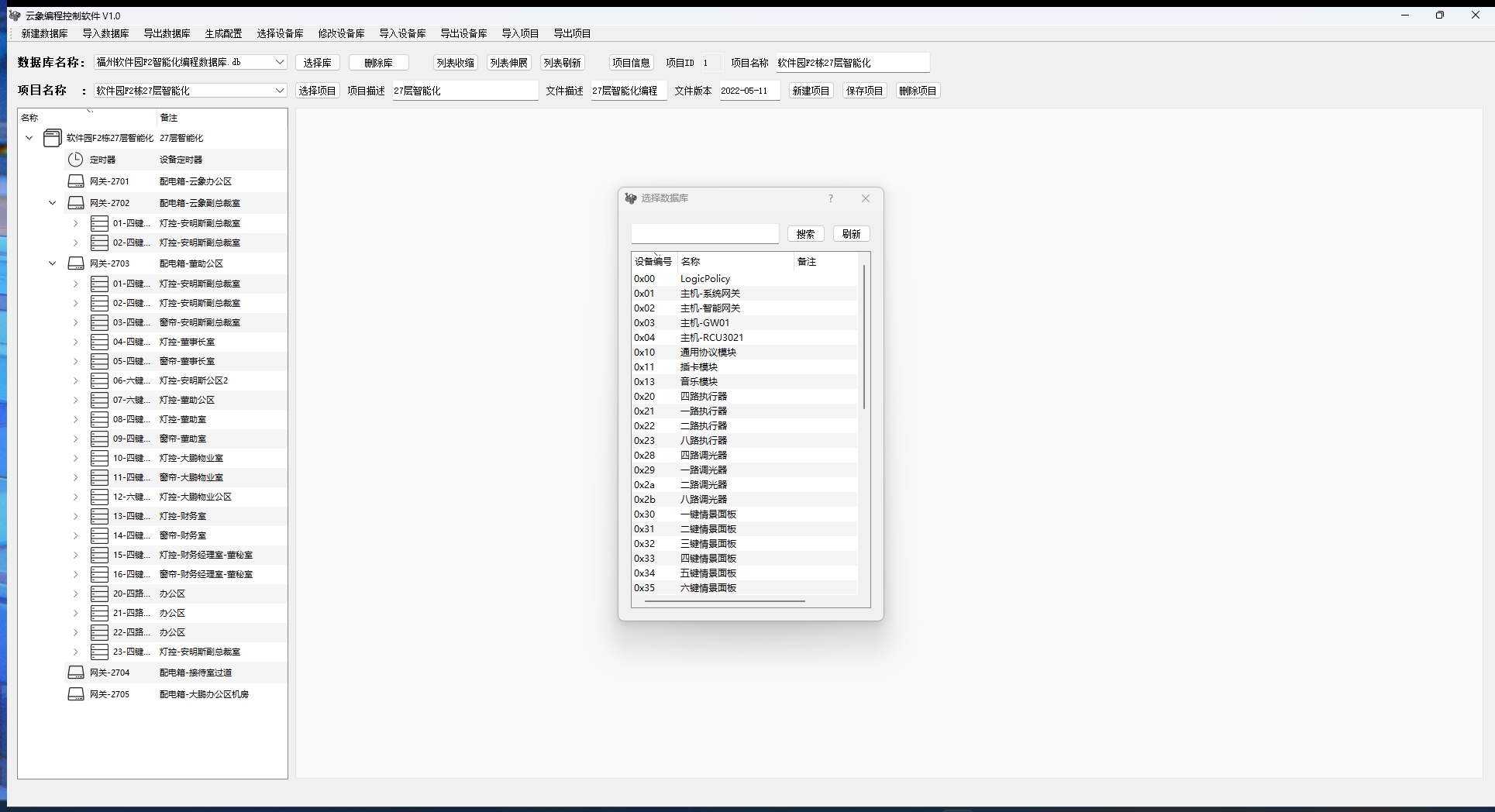Open the 导入设备库 menu

coord(402,33)
